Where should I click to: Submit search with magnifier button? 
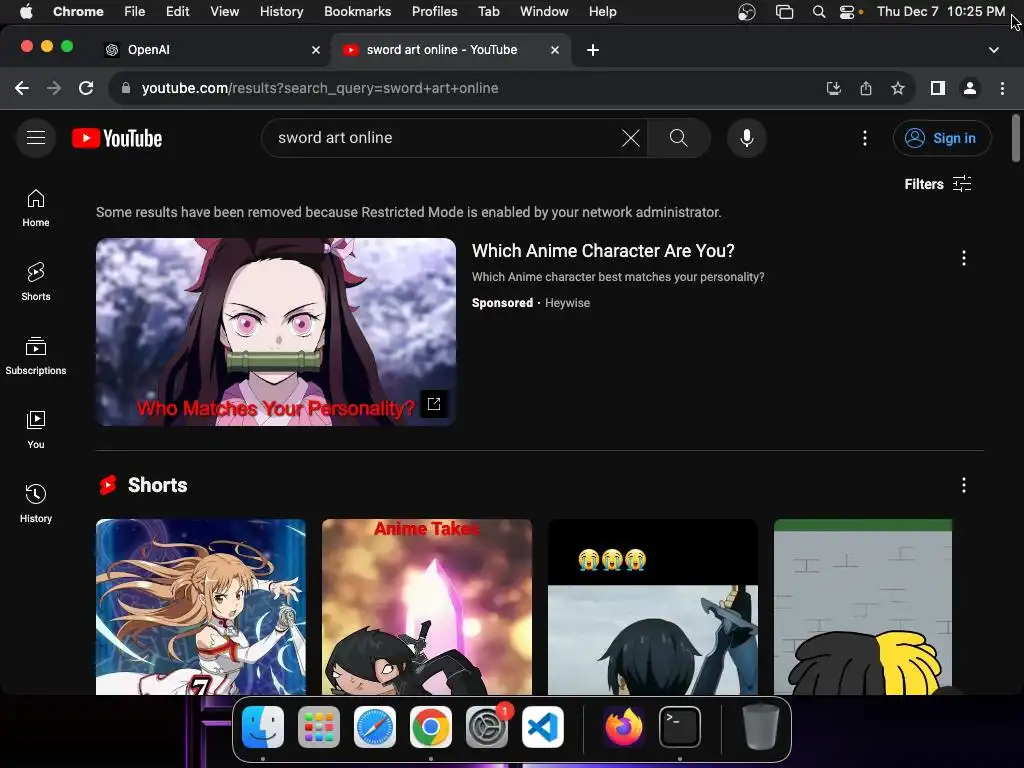679,138
